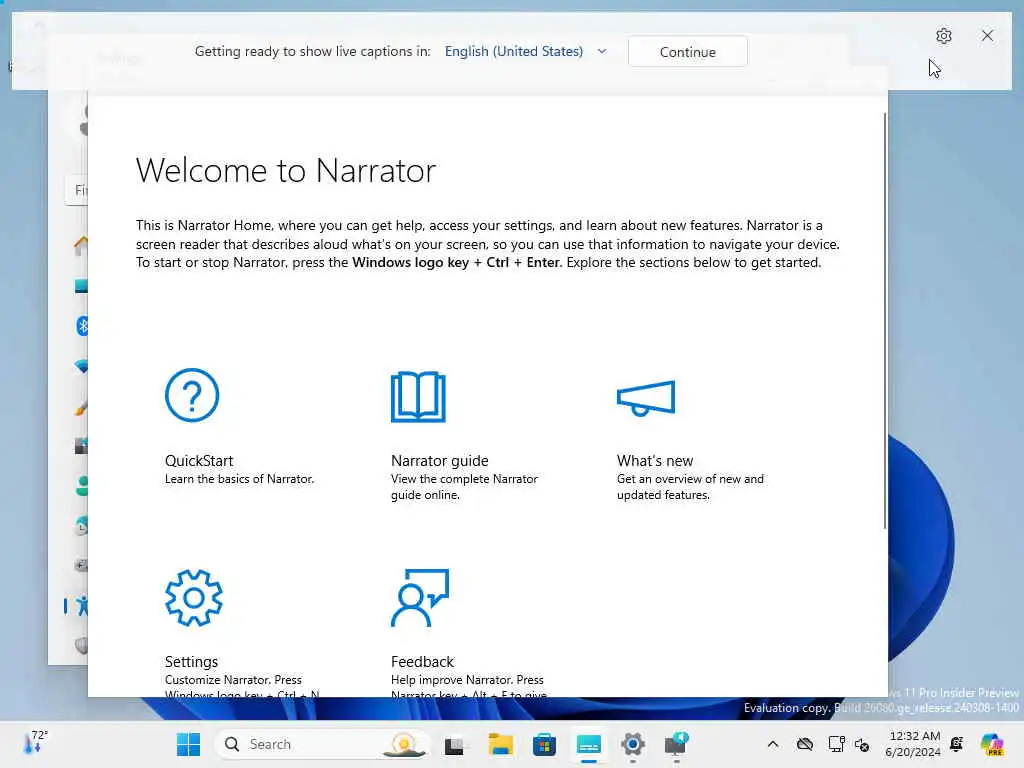Click the Settings gear taskbar icon
1024x768 pixels.
pyautogui.click(x=632, y=744)
